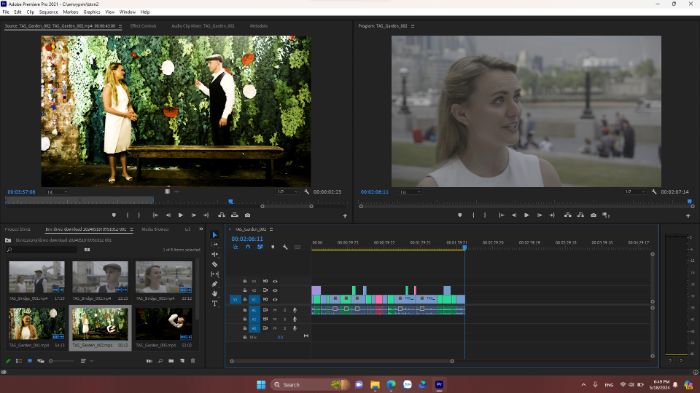Toggle Snap in the timeline

(248, 247)
